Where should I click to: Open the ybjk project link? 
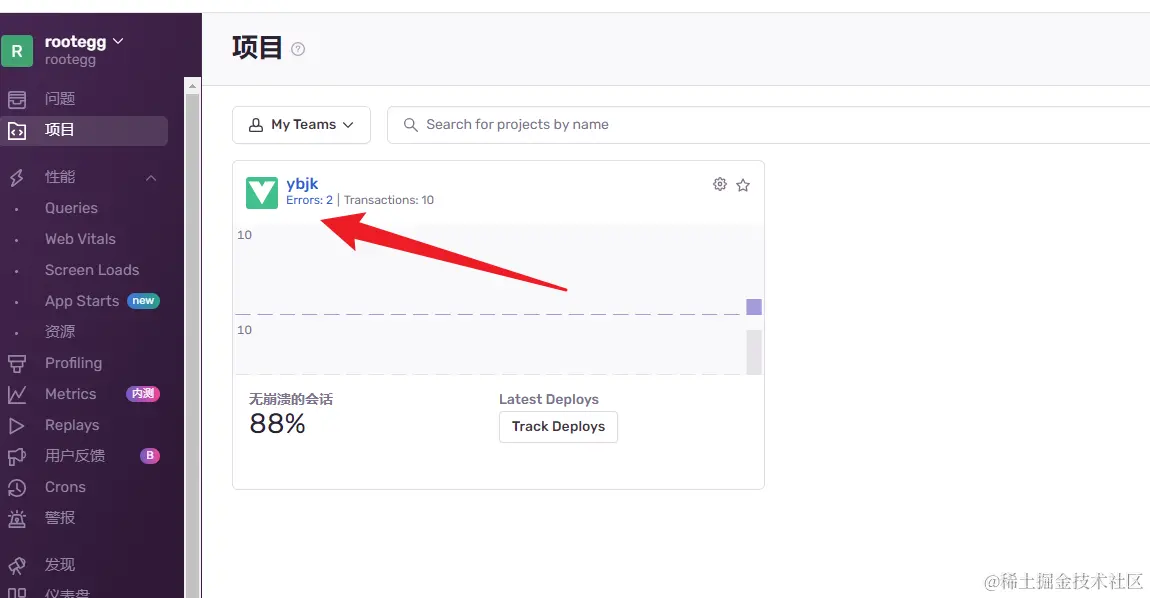[302, 184]
